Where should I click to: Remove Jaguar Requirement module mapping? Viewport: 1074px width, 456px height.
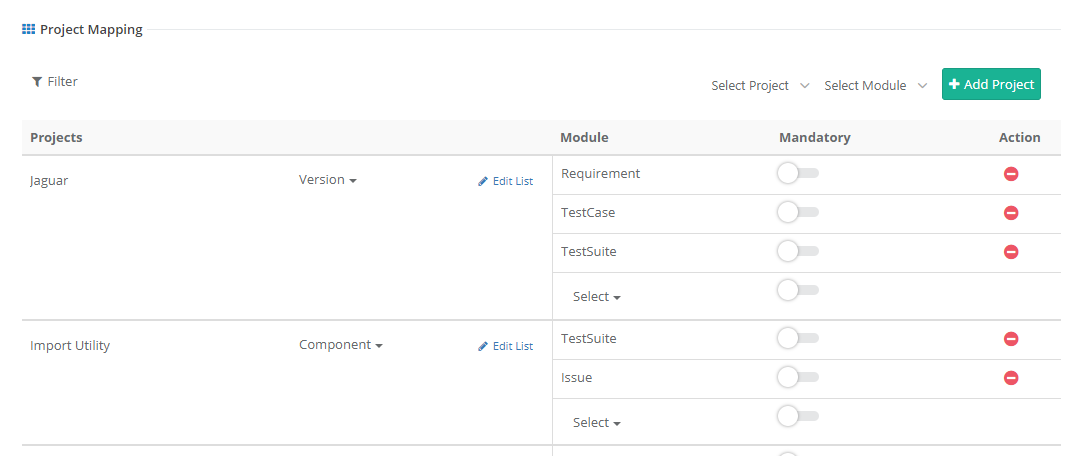1011,174
